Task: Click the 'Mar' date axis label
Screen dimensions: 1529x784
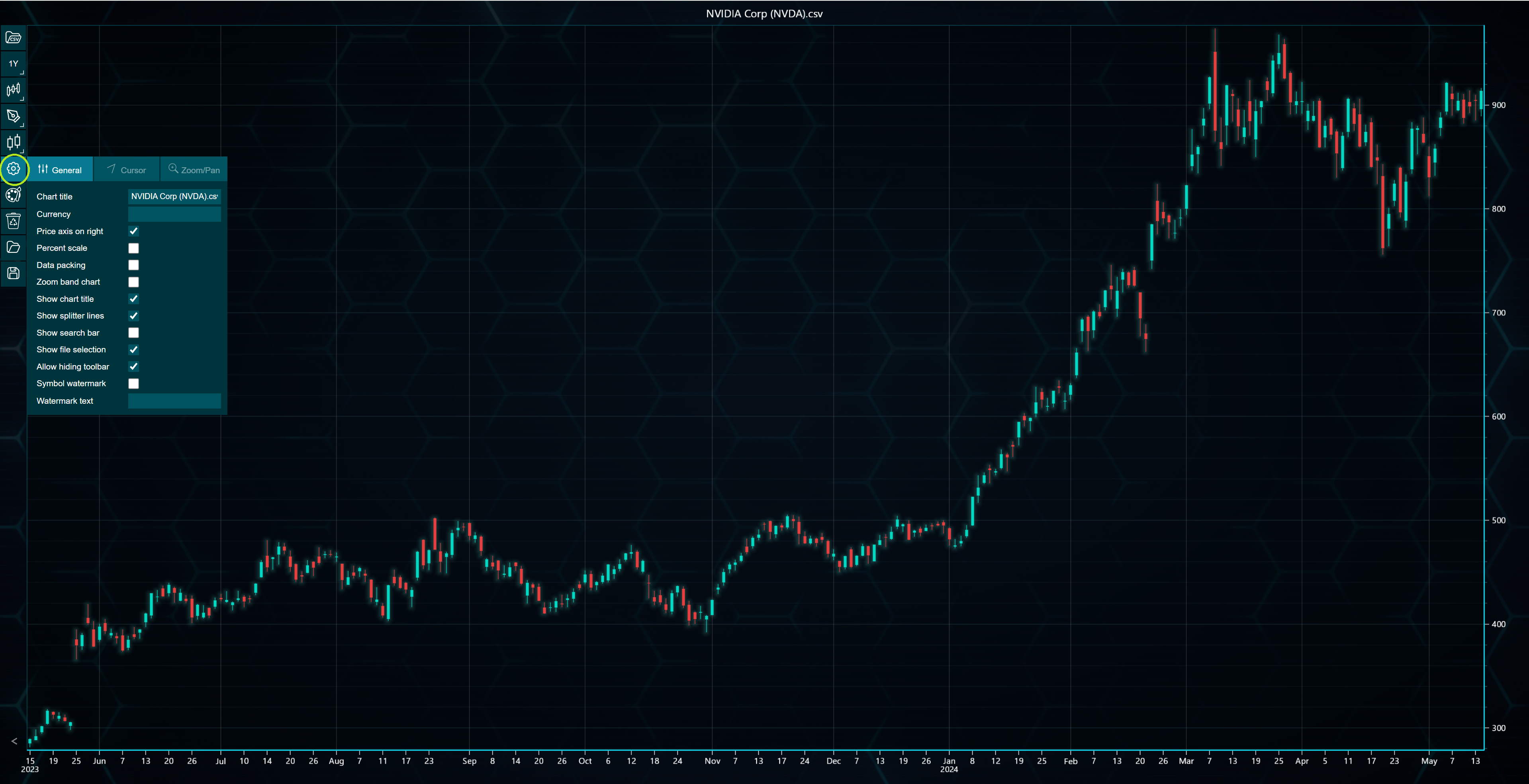Action: [x=1186, y=761]
